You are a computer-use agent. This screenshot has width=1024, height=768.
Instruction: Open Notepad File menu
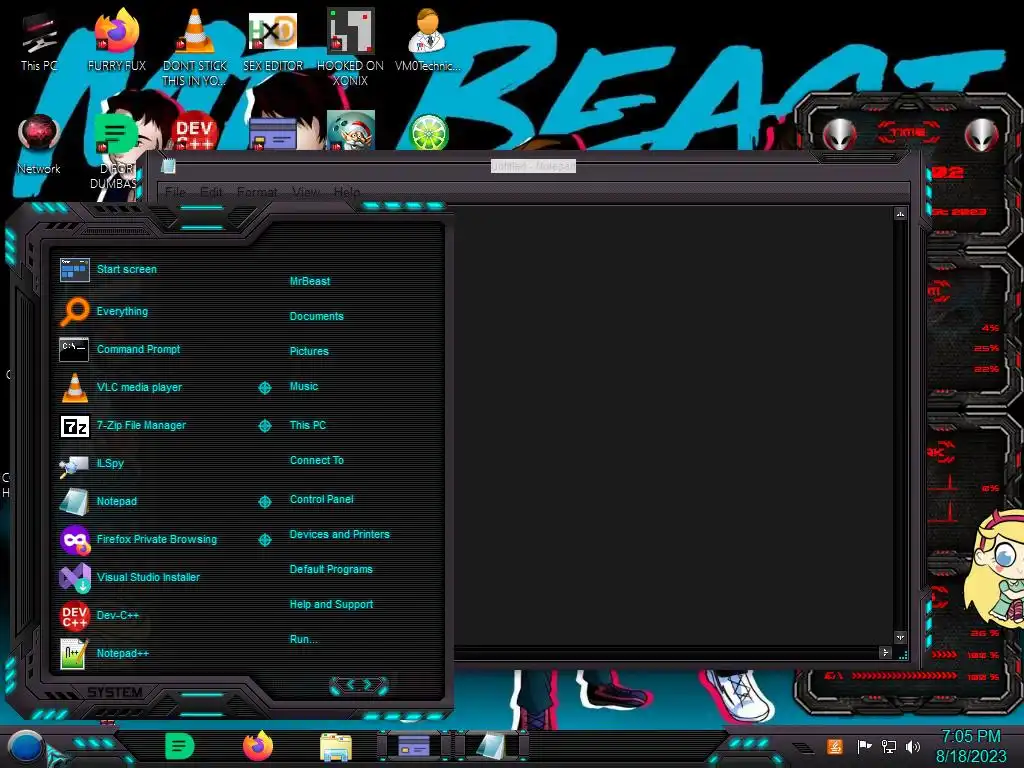tap(175, 192)
